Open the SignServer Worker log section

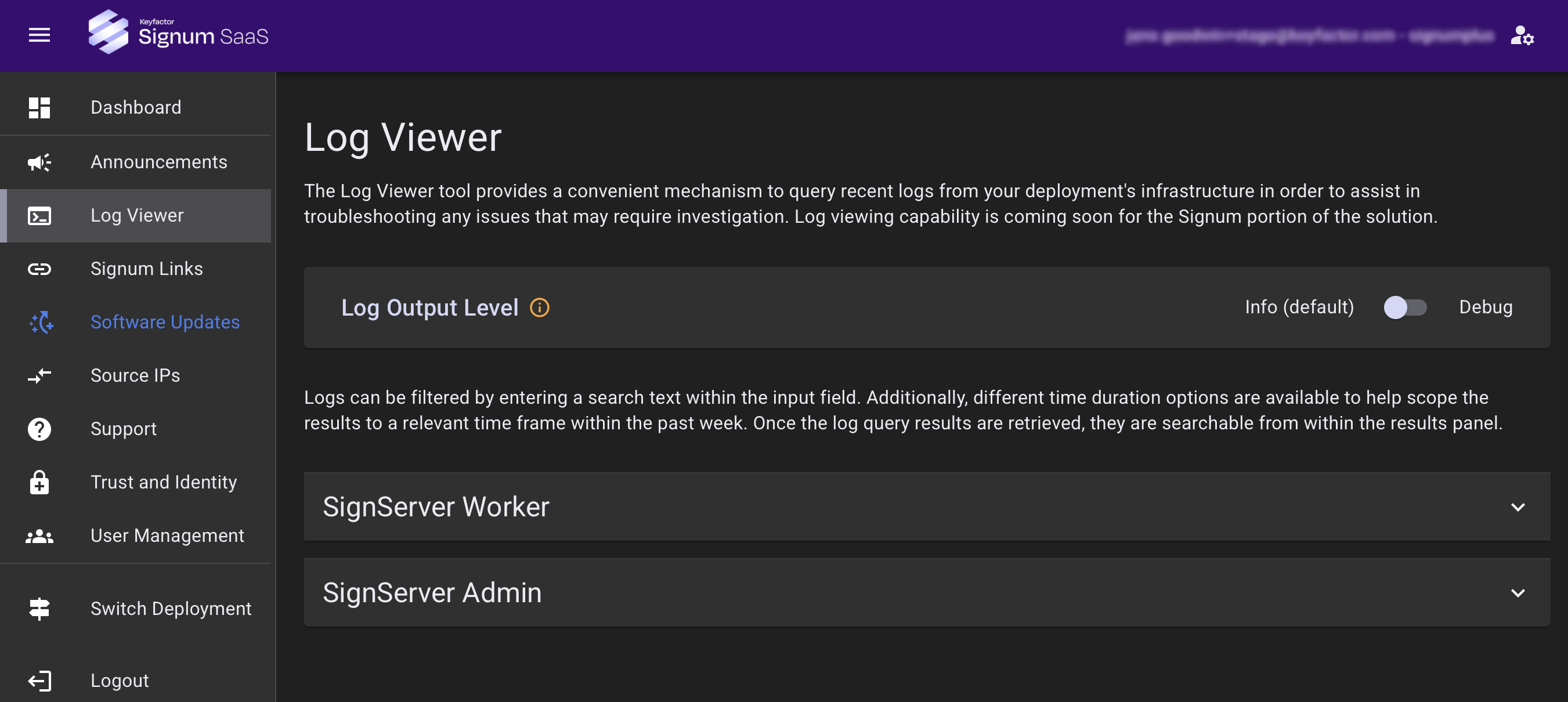pyautogui.click(x=926, y=506)
